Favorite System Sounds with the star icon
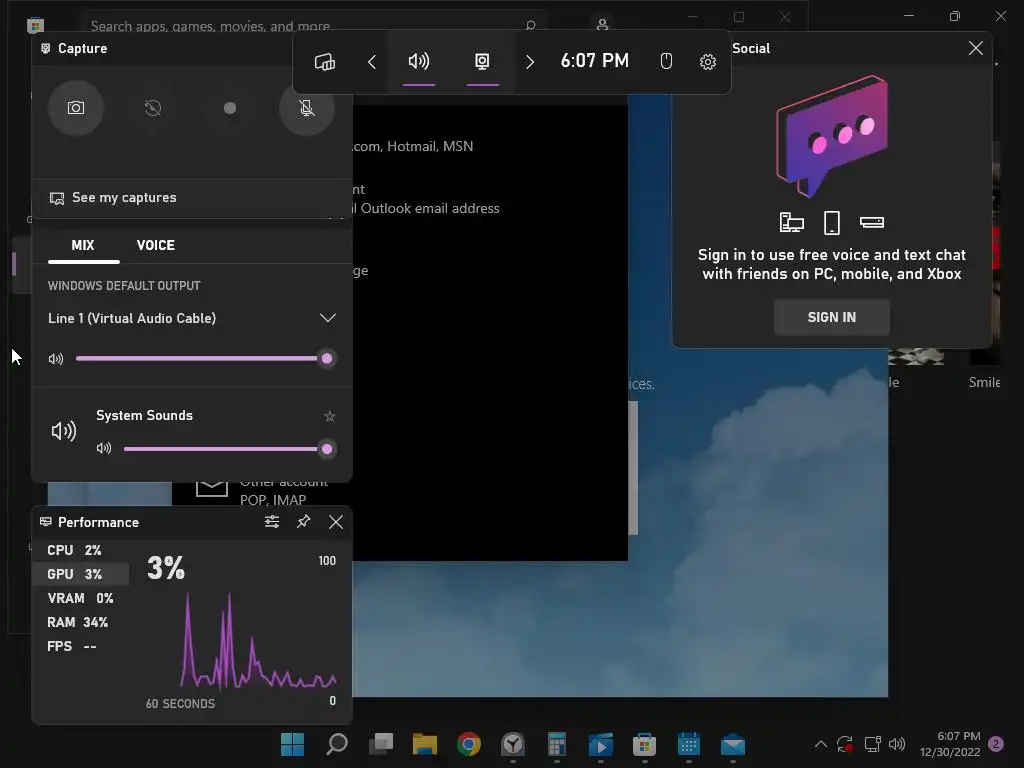Screen dimensions: 1024x768 pyautogui.click(x=329, y=416)
